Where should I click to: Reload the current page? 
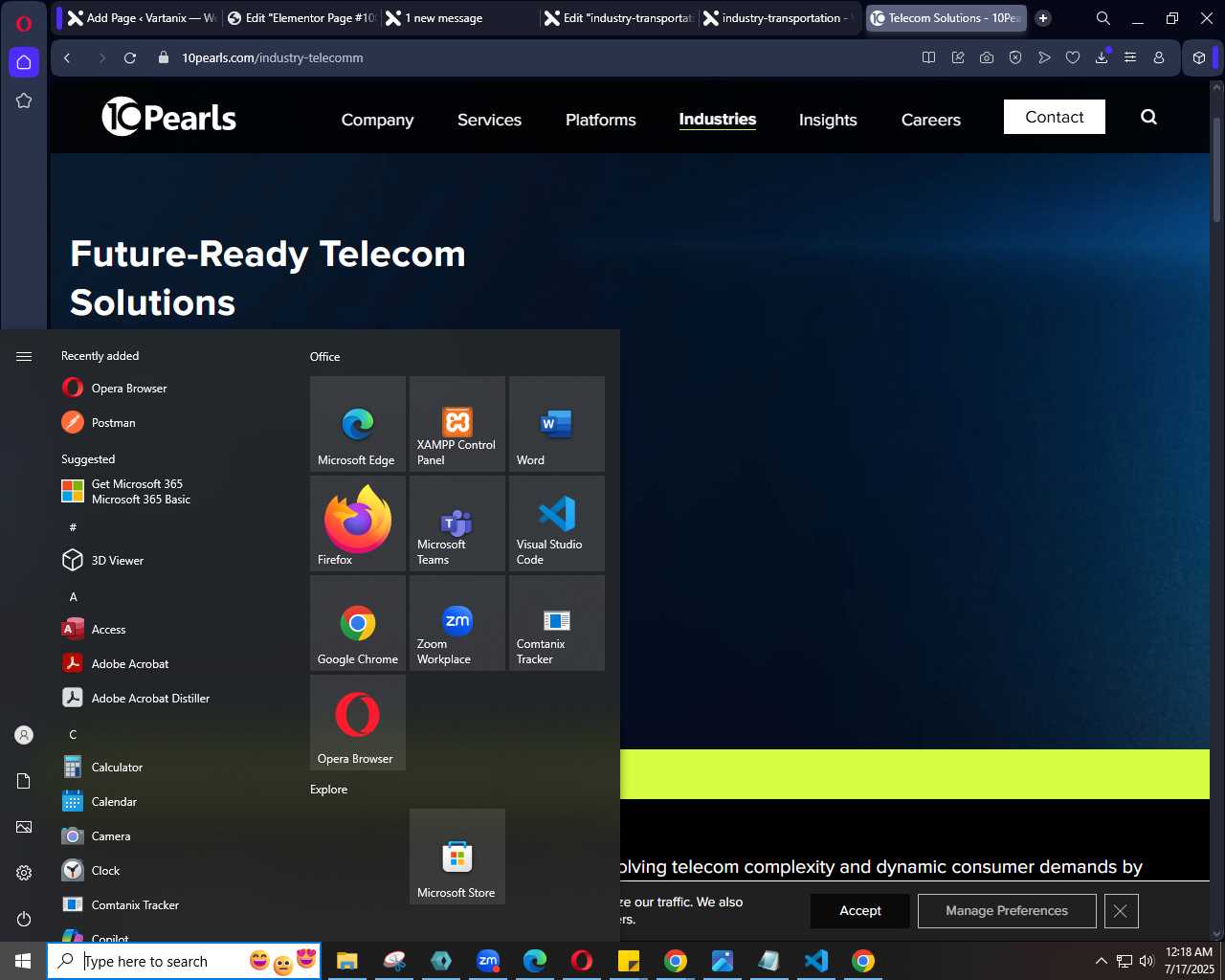pyautogui.click(x=130, y=58)
